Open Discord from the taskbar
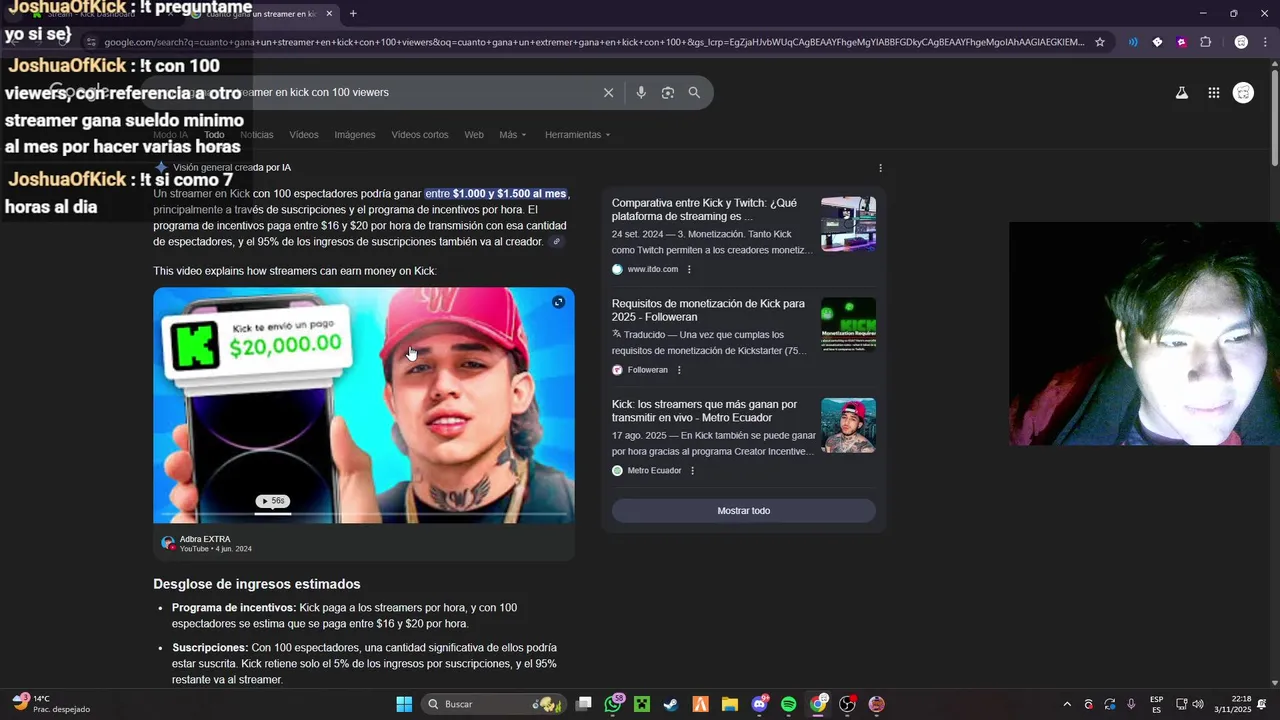1280x720 pixels. [759, 704]
